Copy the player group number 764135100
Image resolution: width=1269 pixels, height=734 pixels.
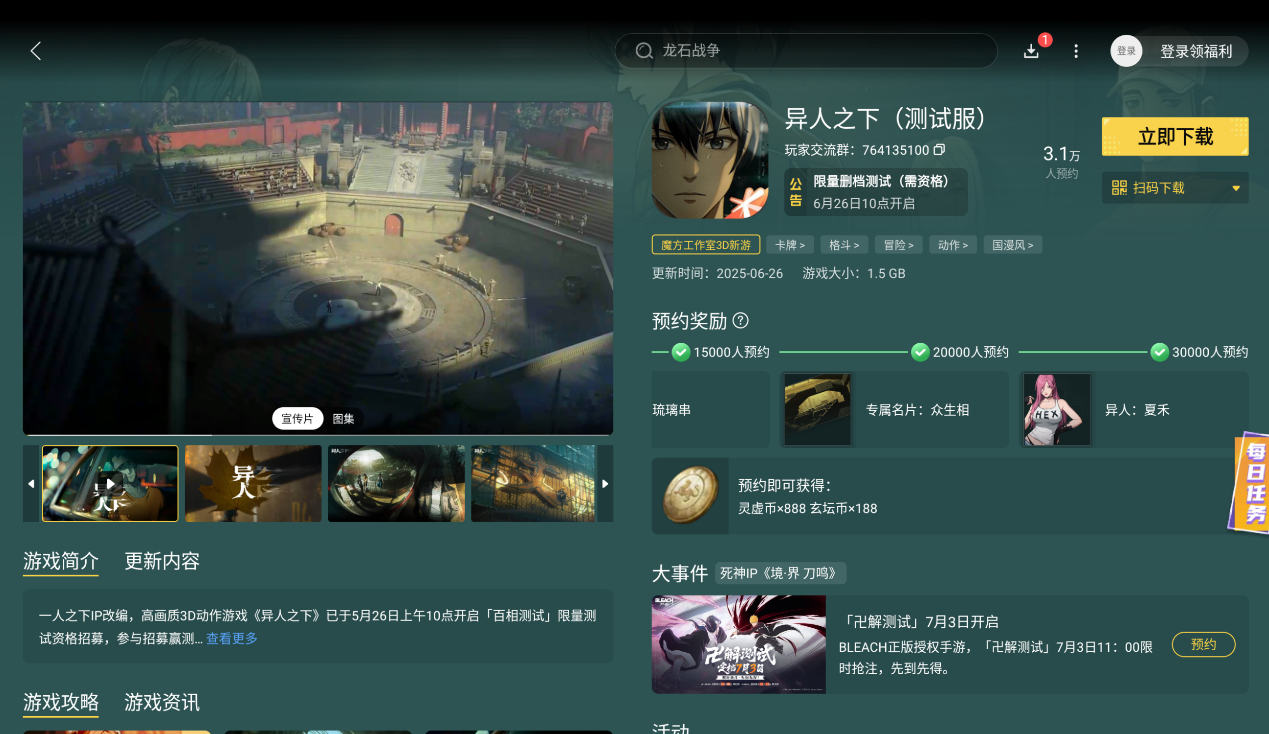coord(939,150)
